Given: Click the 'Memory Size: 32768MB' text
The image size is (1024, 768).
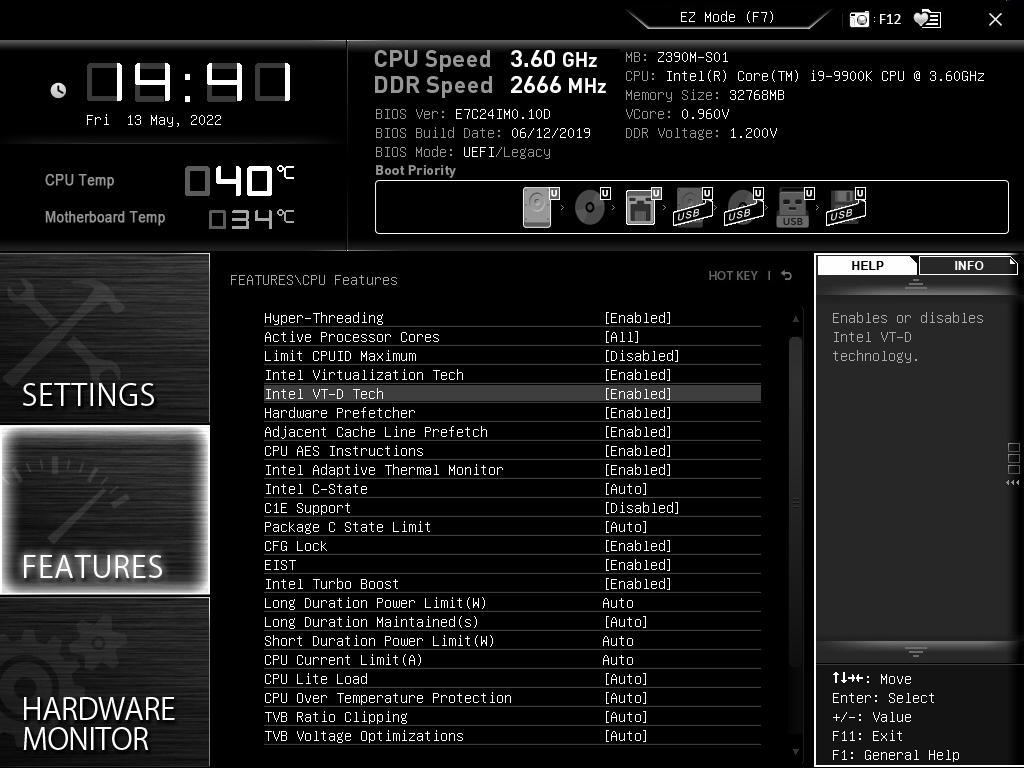Looking at the screenshot, I should (x=705, y=95).
